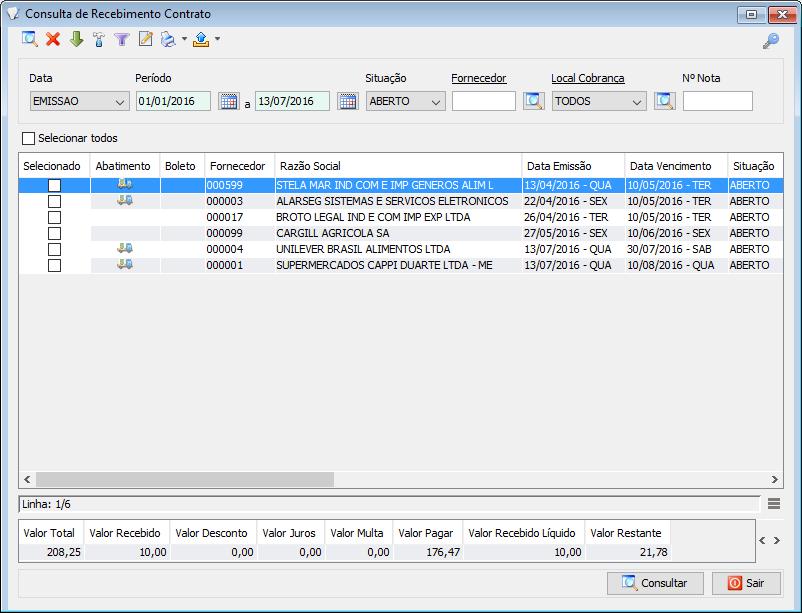Viewport: 802px width, 613px height.
Task: Check the CARGILL AGRICOLA row checkbox
Action: (x=54, y=233)
